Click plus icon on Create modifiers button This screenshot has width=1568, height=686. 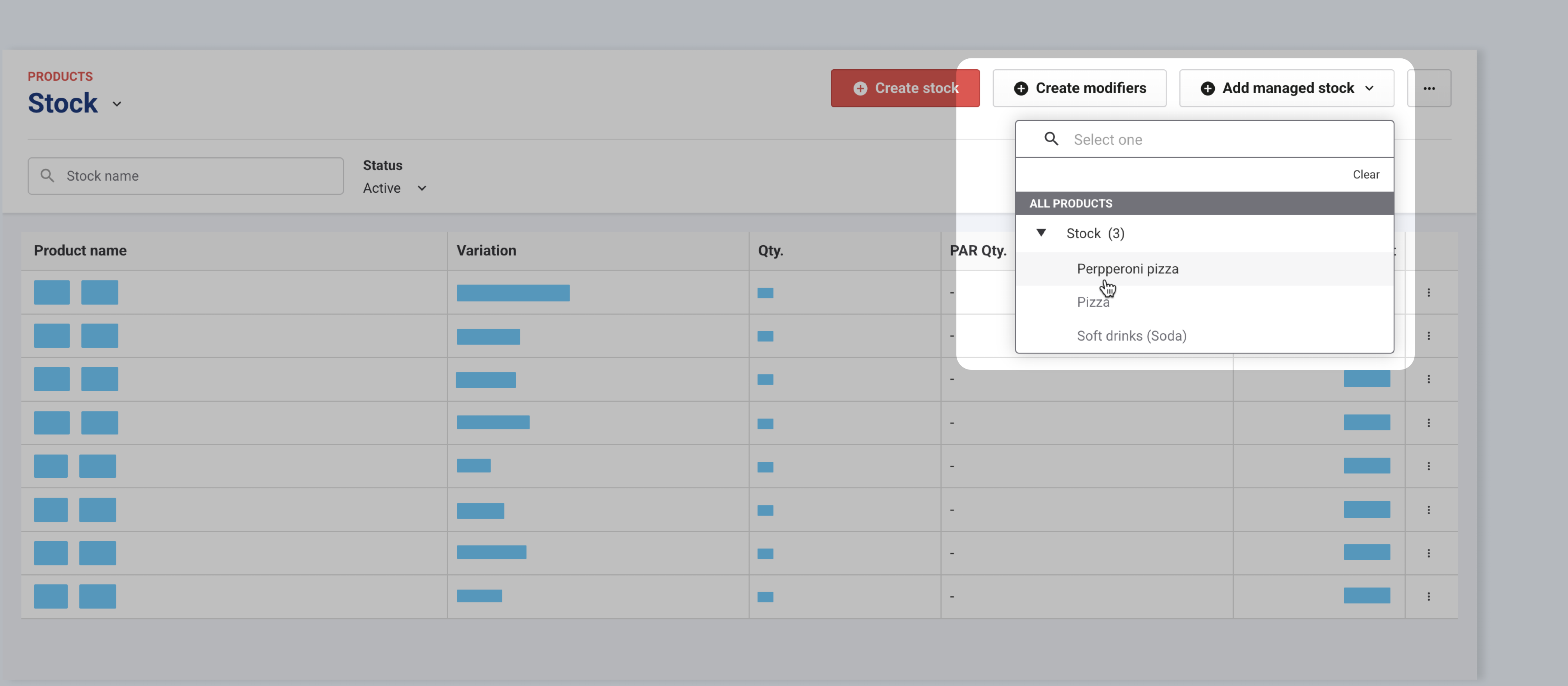1021,88
